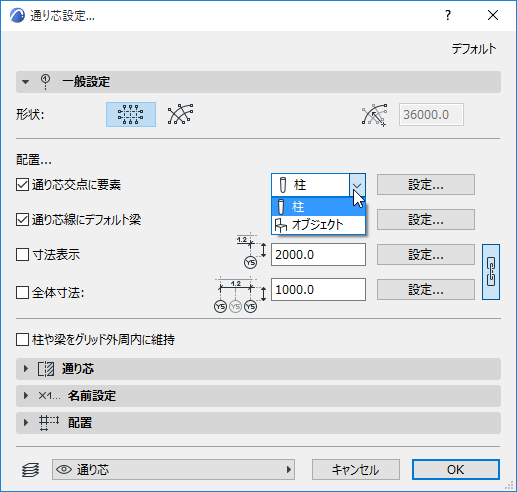The height and width of the screenshot is (492, 517).
Task: Toggle the chain link icon for dimensions
Action: (x=491, y=272)
